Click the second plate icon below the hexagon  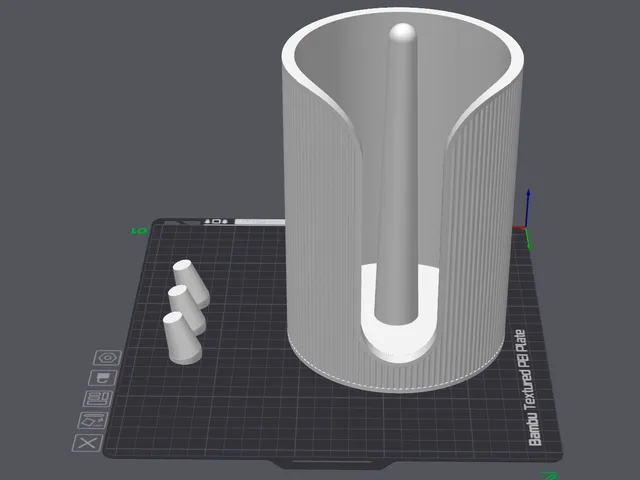pyautogui.click(x=102, y=378)
